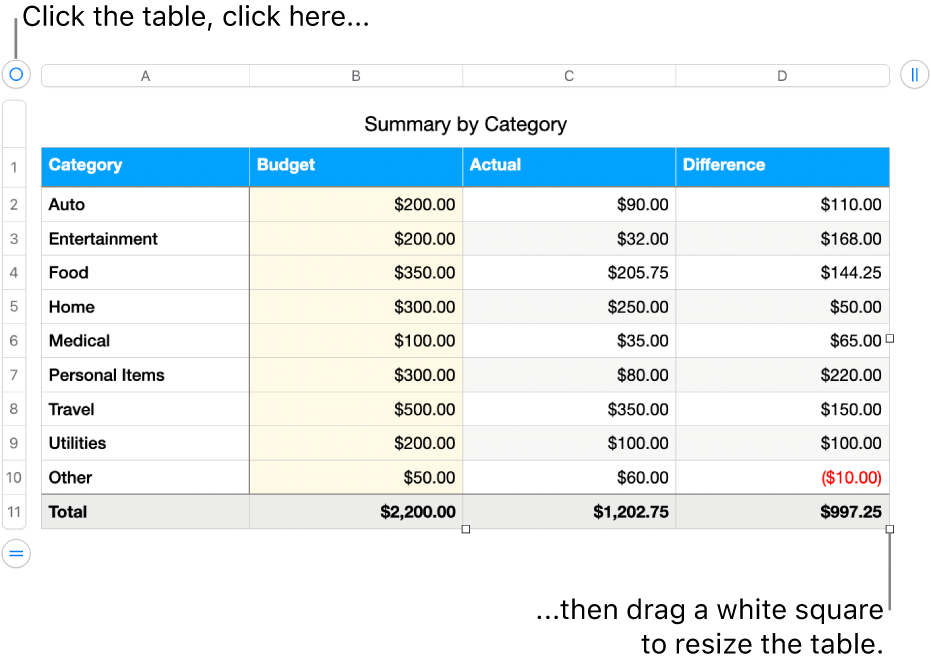931x670 pixels.
Task: Click the Category header cell
Action: point(145,166)
